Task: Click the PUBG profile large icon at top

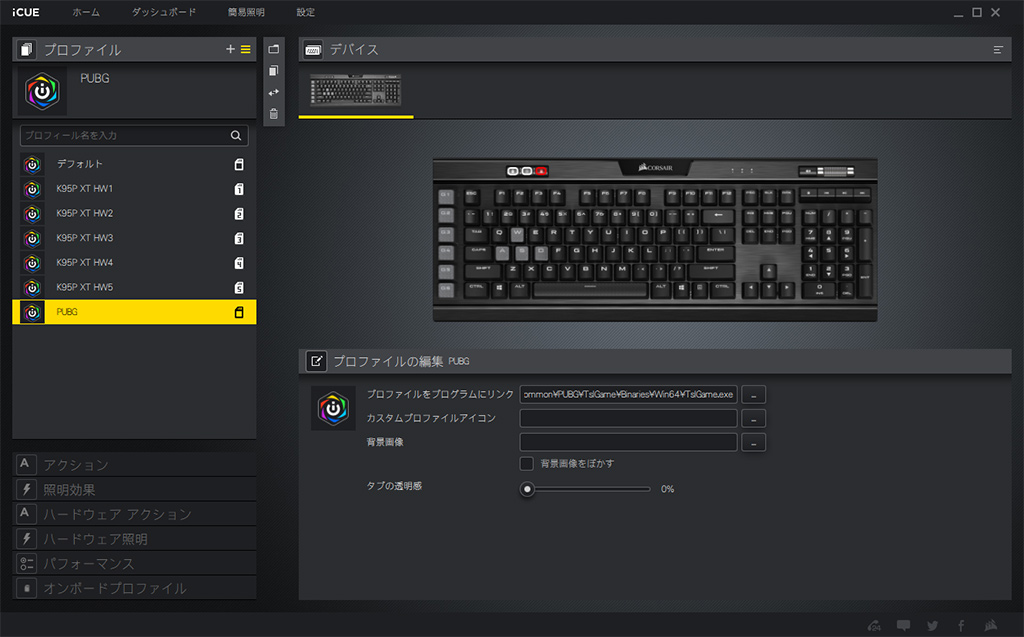Action: coord(42,91)
